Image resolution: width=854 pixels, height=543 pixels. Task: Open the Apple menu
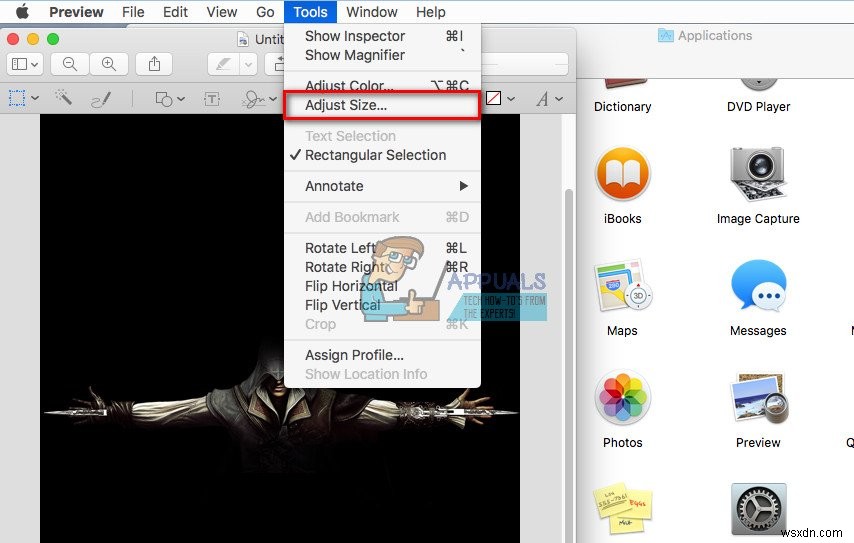tap(22, 11)
